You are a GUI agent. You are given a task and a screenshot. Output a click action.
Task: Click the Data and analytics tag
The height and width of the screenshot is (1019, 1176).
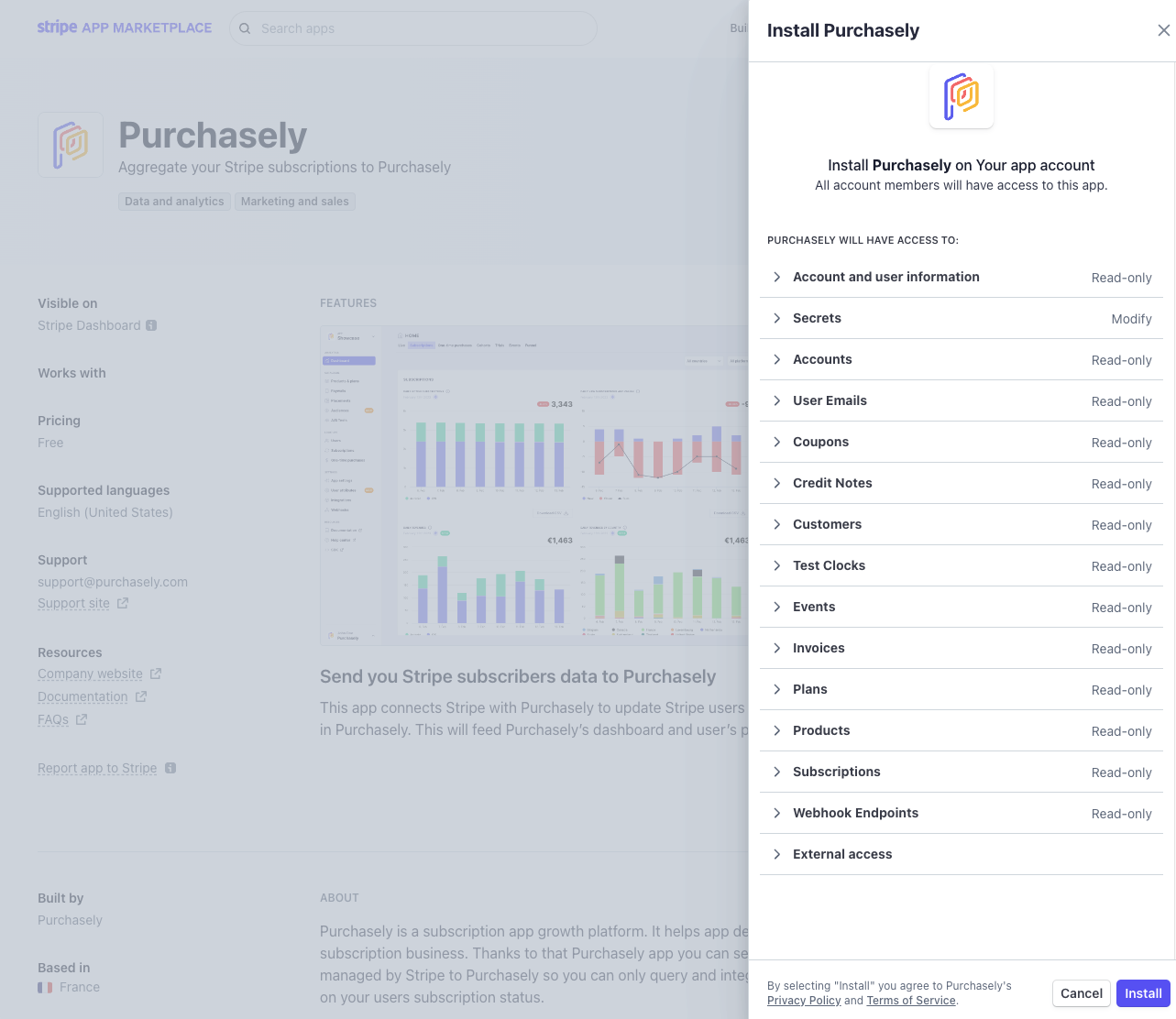[174, 202]
